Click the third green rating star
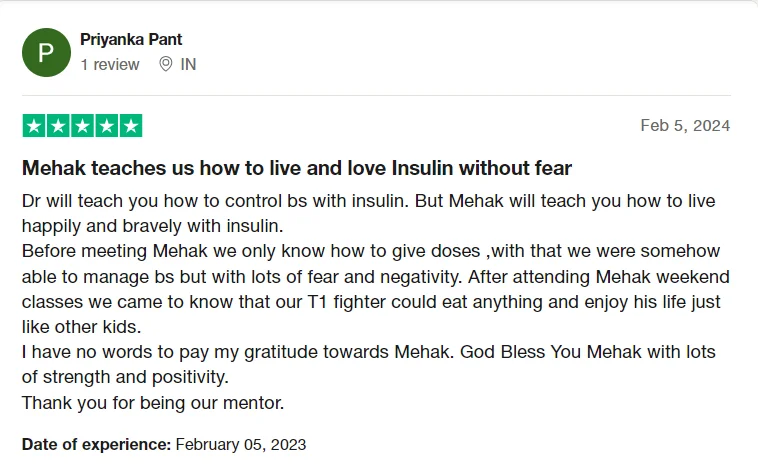Screen dimensions: 758x466 click(x=82, y=126)
